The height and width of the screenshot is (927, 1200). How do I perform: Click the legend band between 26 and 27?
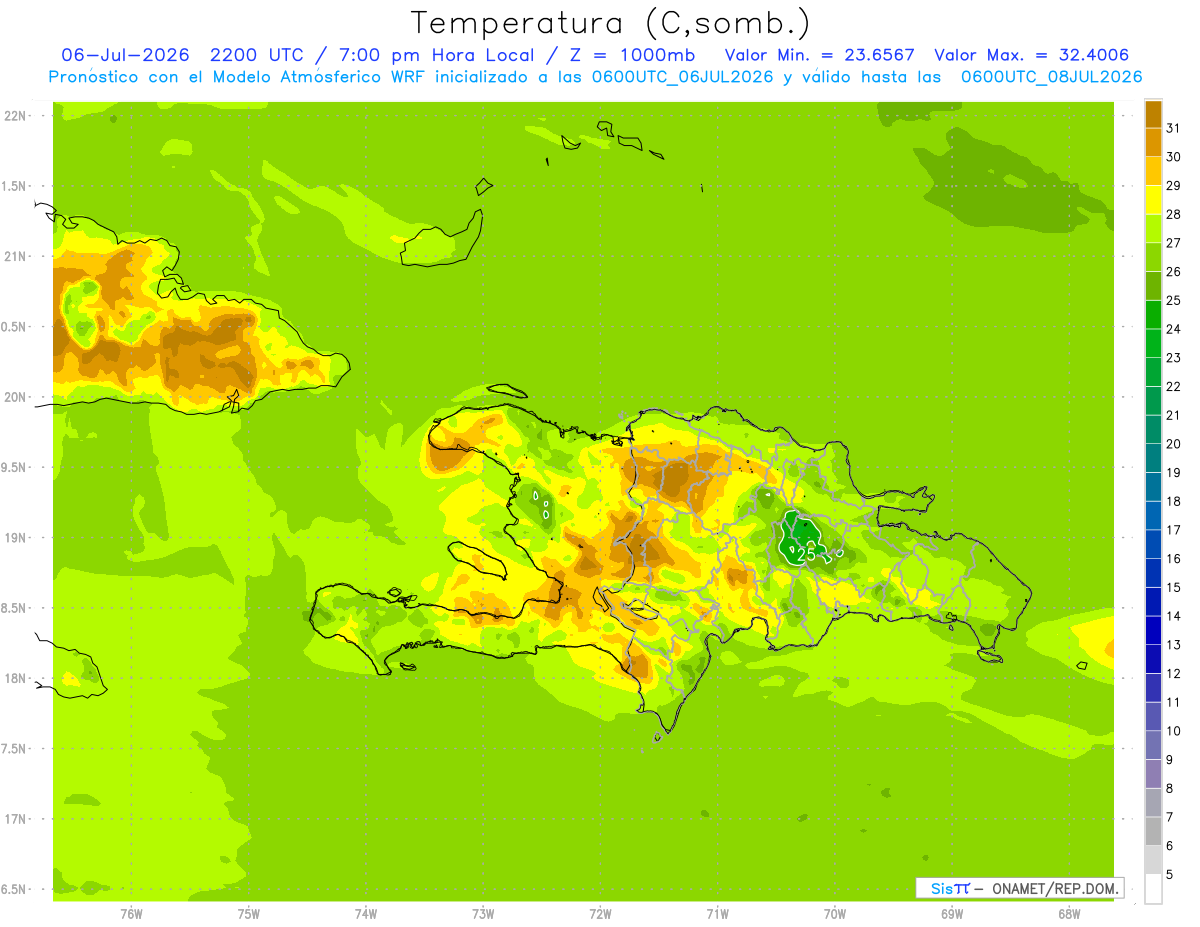pyautogui.click(x=1153, y=257)
